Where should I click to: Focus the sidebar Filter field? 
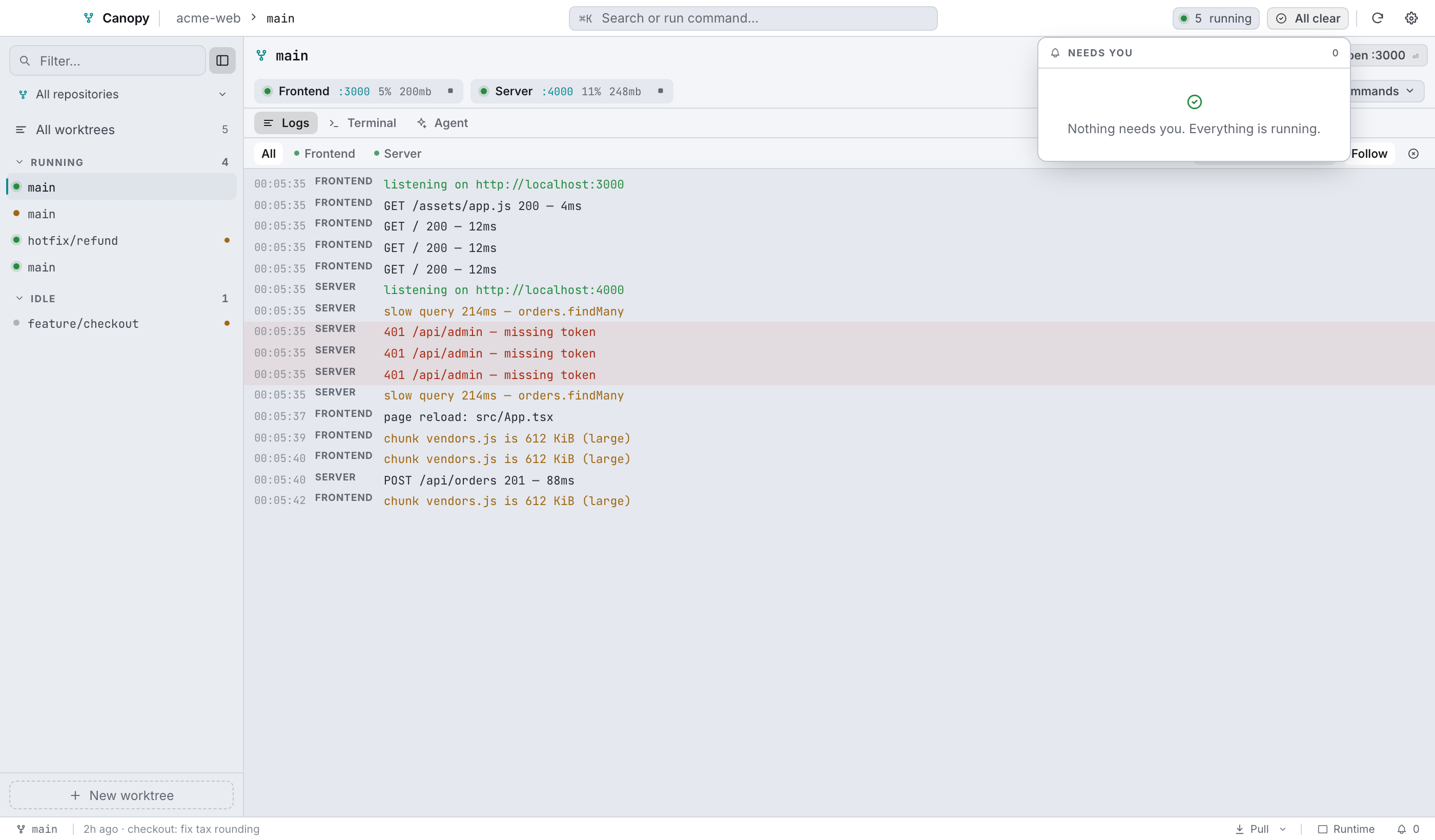(x=108, y=60)
